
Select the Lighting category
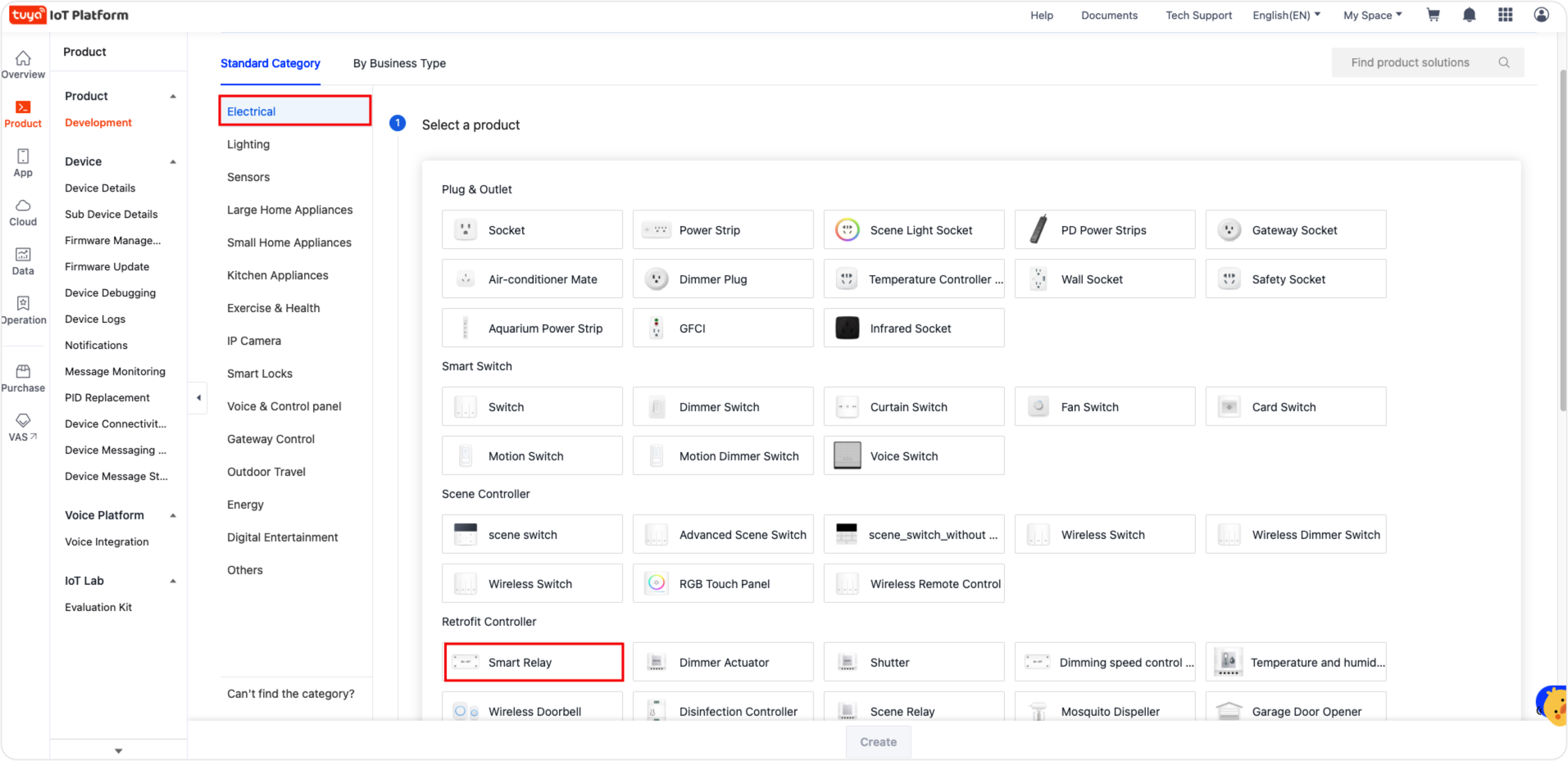click(248, 144)
